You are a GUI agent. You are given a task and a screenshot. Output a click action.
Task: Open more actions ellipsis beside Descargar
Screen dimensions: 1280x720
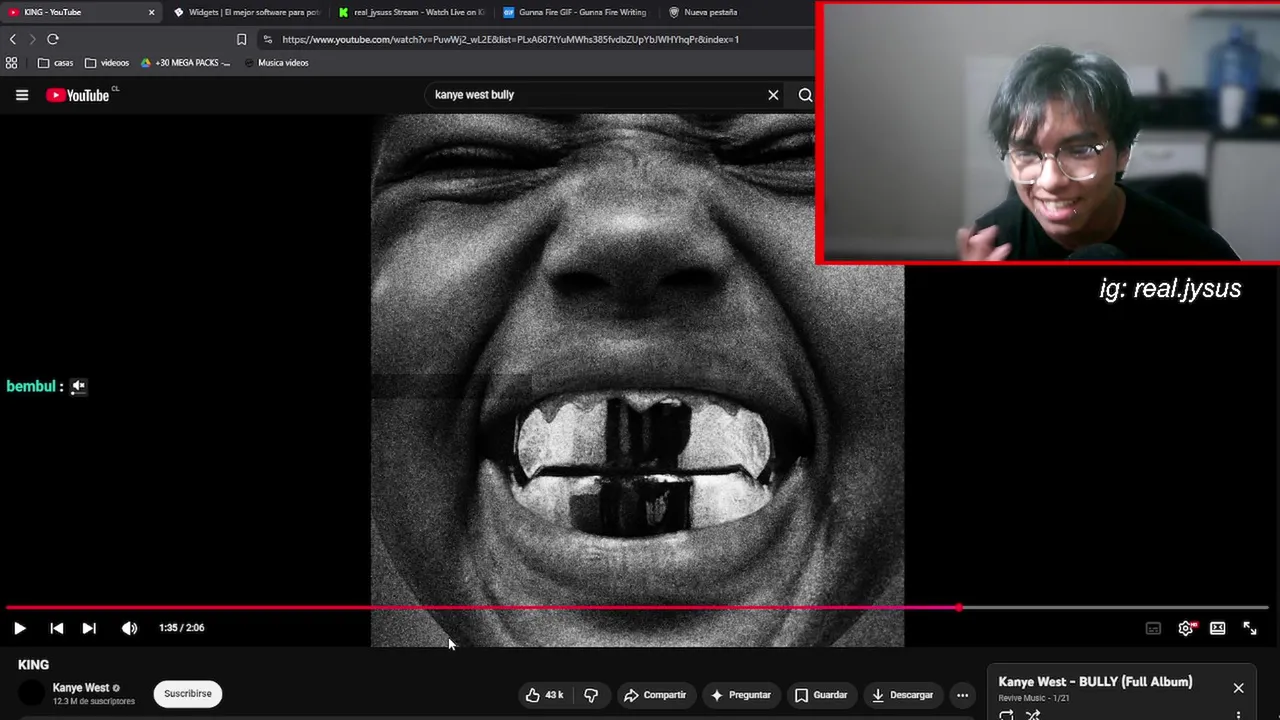962,695
